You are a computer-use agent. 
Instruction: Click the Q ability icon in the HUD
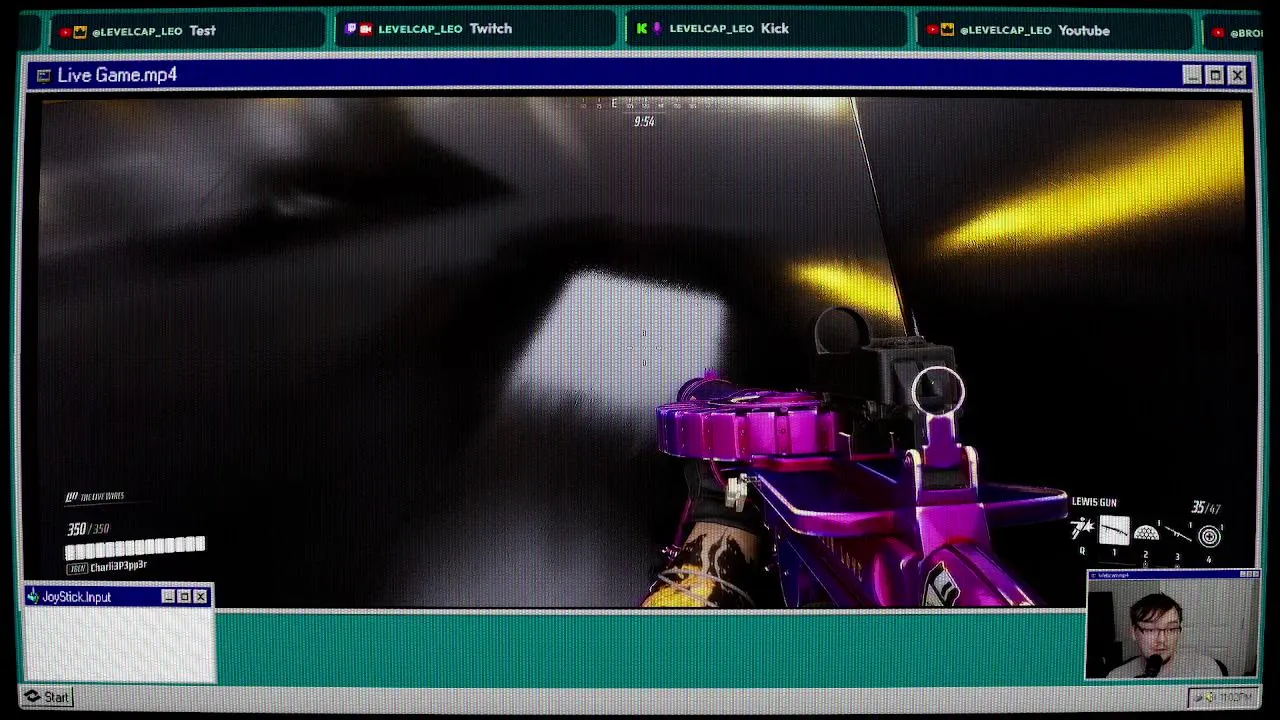1082,530
